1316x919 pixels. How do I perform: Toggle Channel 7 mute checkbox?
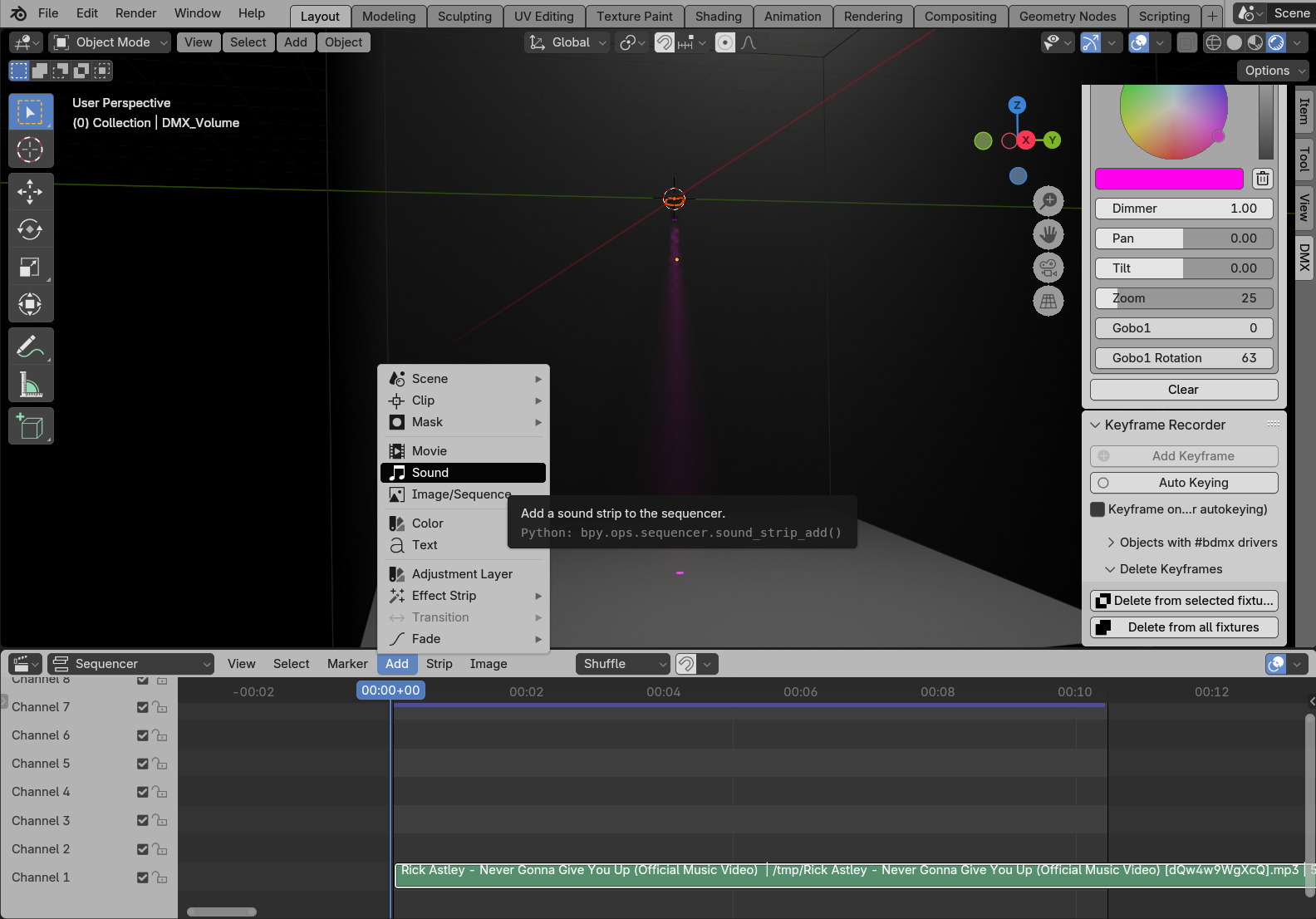pos(143,707)
